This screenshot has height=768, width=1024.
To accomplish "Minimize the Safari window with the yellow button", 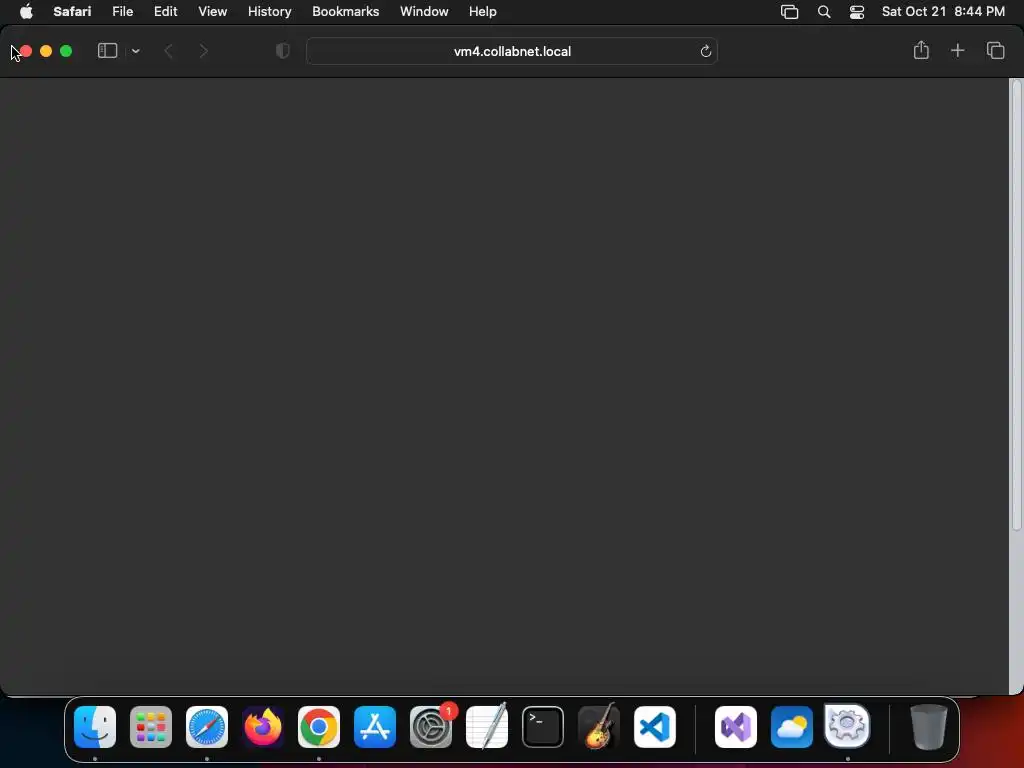I will 46,51.
